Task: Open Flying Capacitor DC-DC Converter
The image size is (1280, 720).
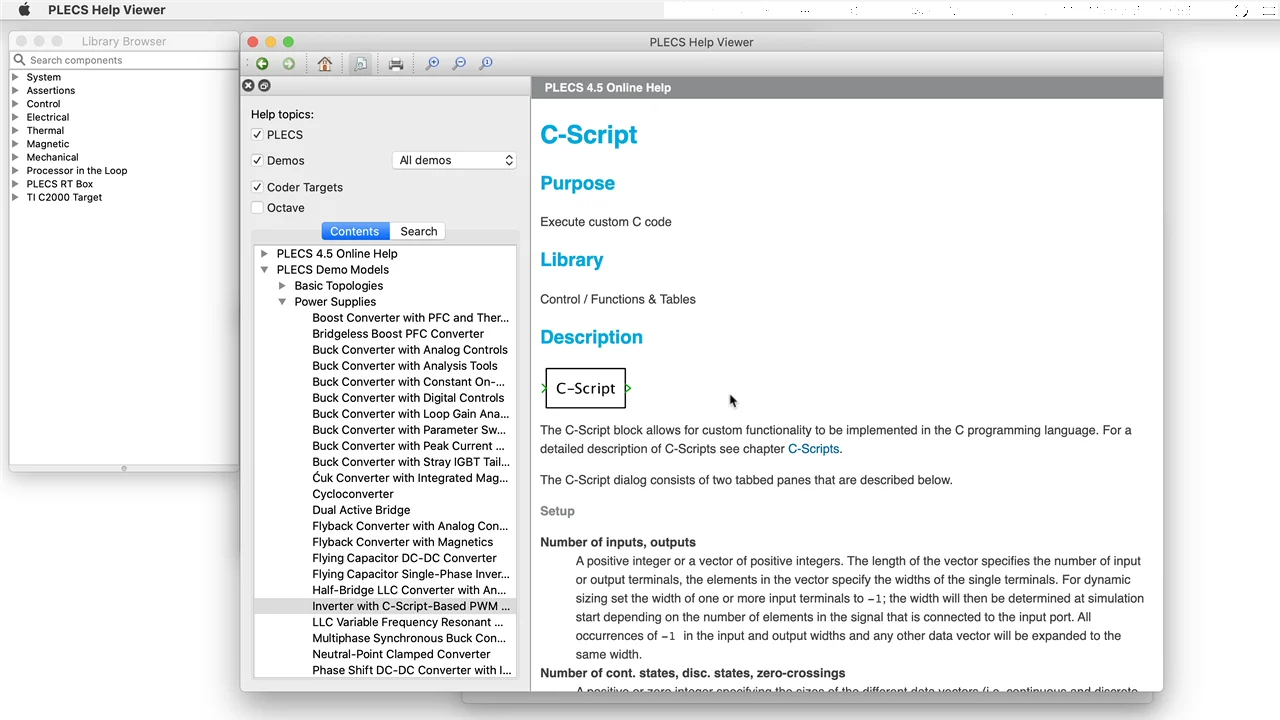Action: [x=404, y=558]
